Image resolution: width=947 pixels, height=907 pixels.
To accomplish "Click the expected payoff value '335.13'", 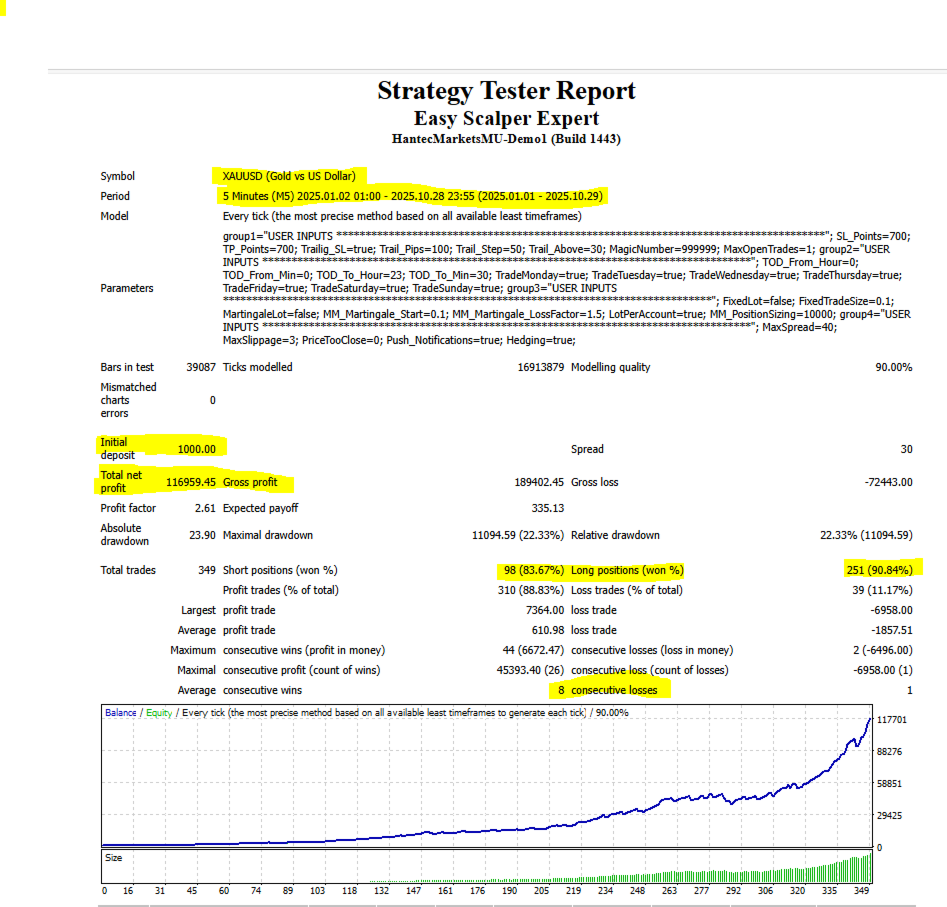I will 548,508.
